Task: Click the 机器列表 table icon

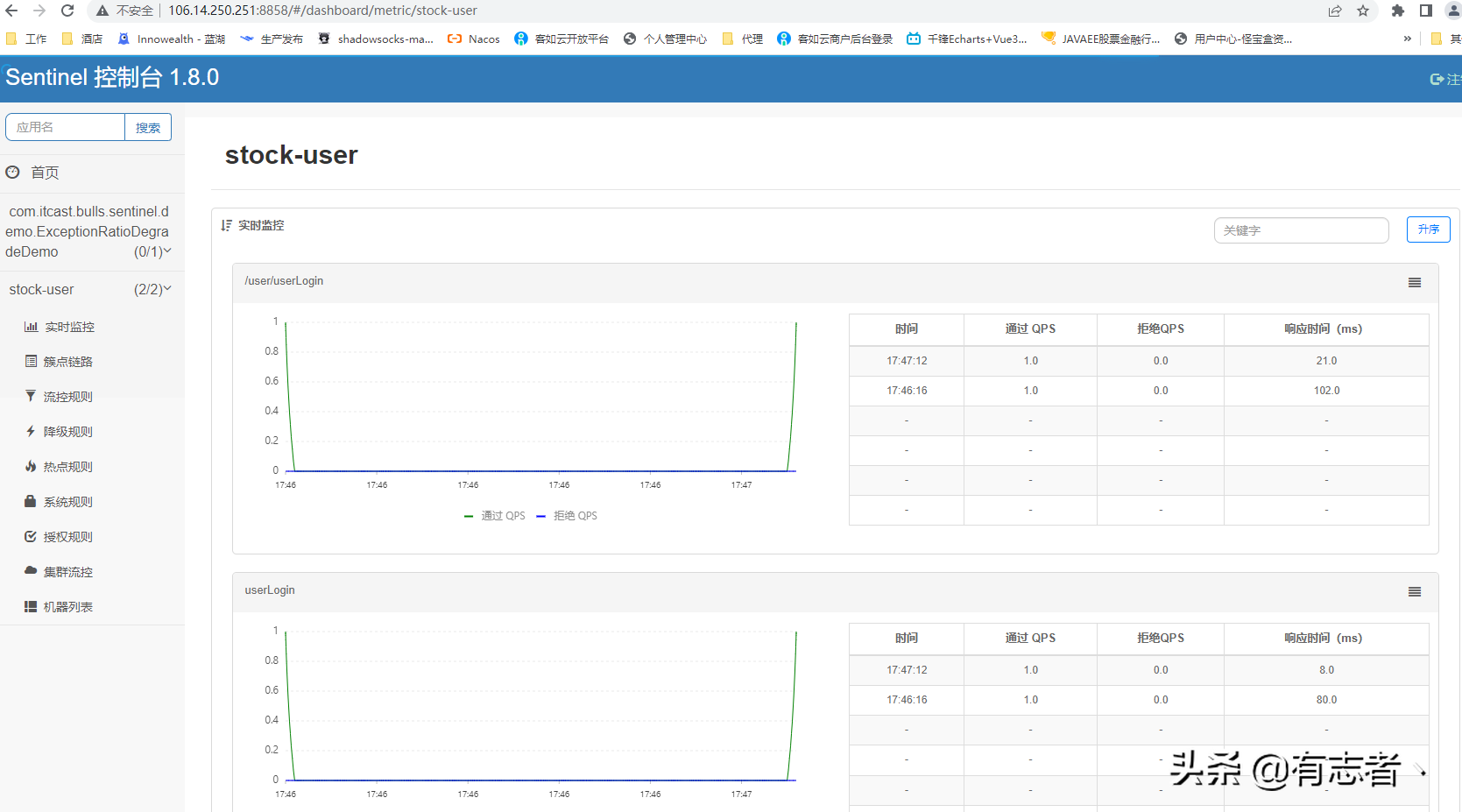Action: 31,607
